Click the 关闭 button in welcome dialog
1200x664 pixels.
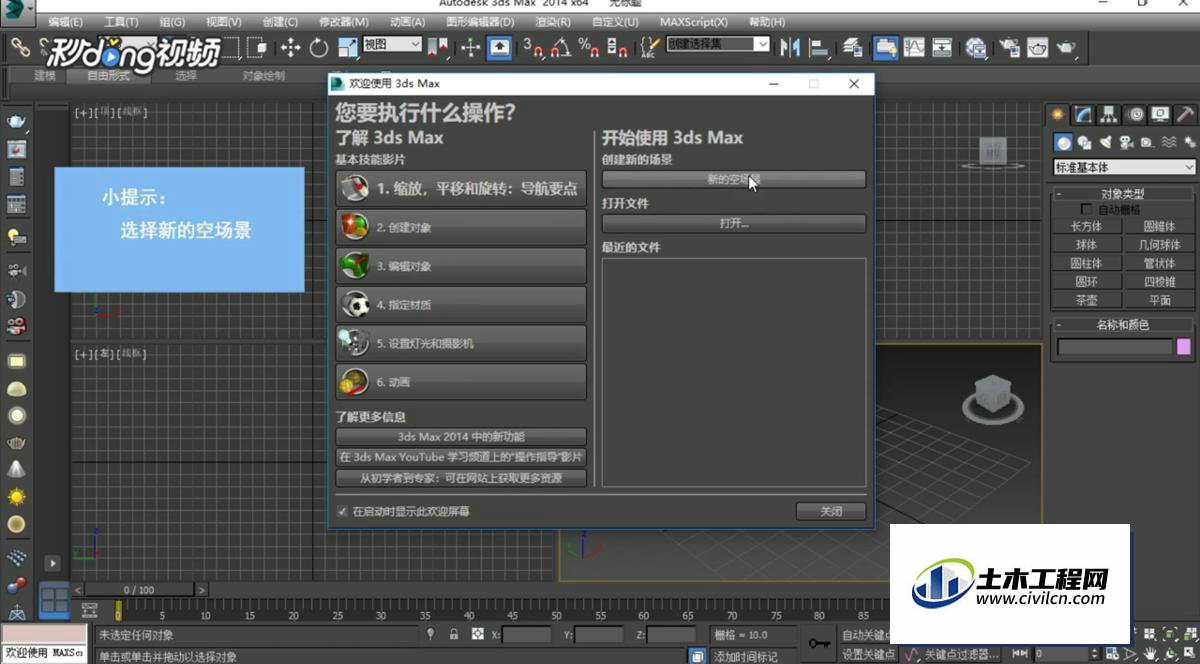830,511
